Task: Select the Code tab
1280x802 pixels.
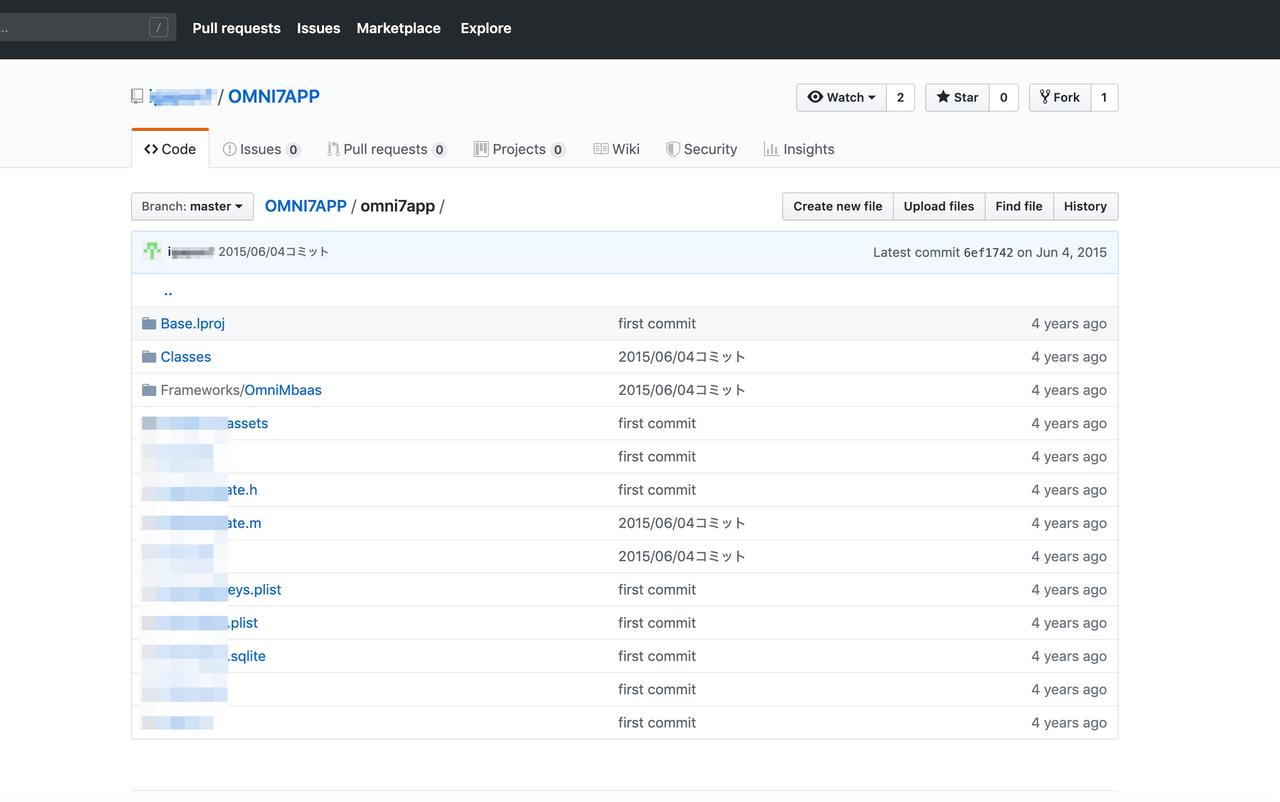Action: [x=170, y=149]
